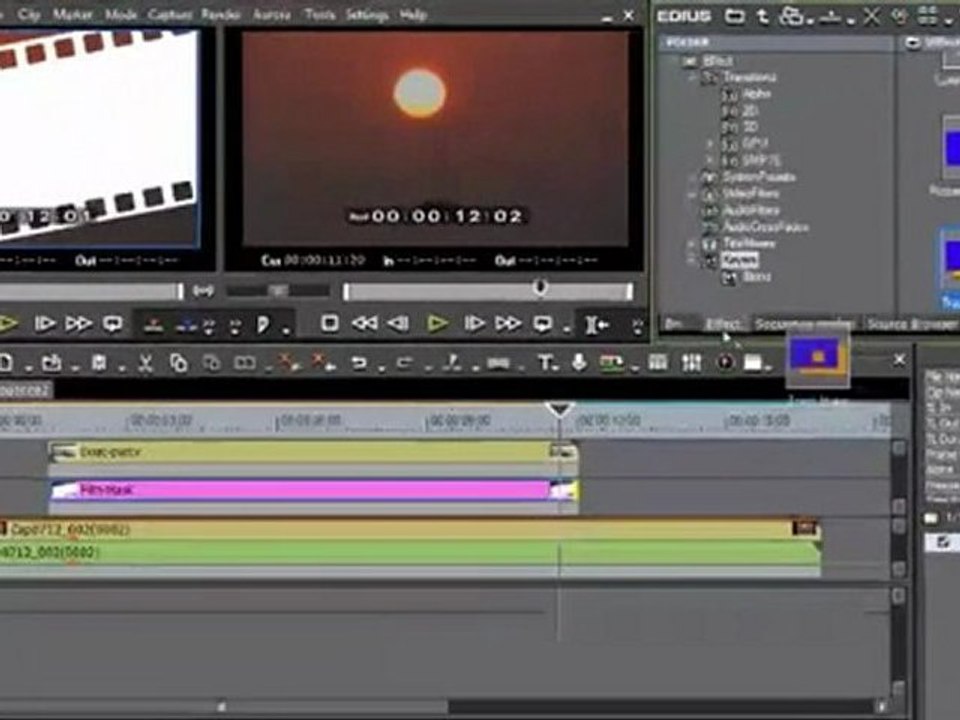Screen dimensions: 960x720
Task: Select the Keyers folder in effect tree
Action: click(739, 260)
